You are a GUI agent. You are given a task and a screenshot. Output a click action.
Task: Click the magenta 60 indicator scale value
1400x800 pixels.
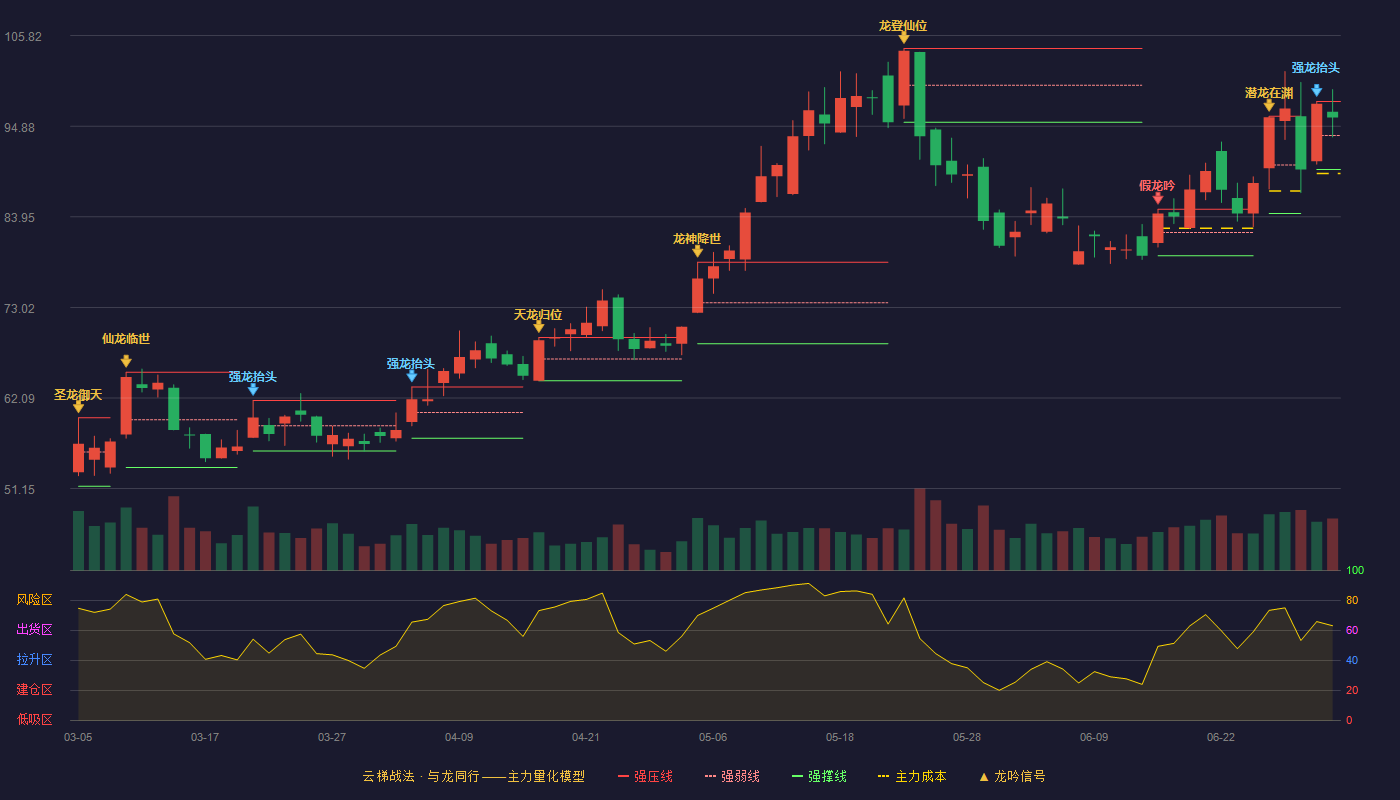click(x=1351, y=630)
